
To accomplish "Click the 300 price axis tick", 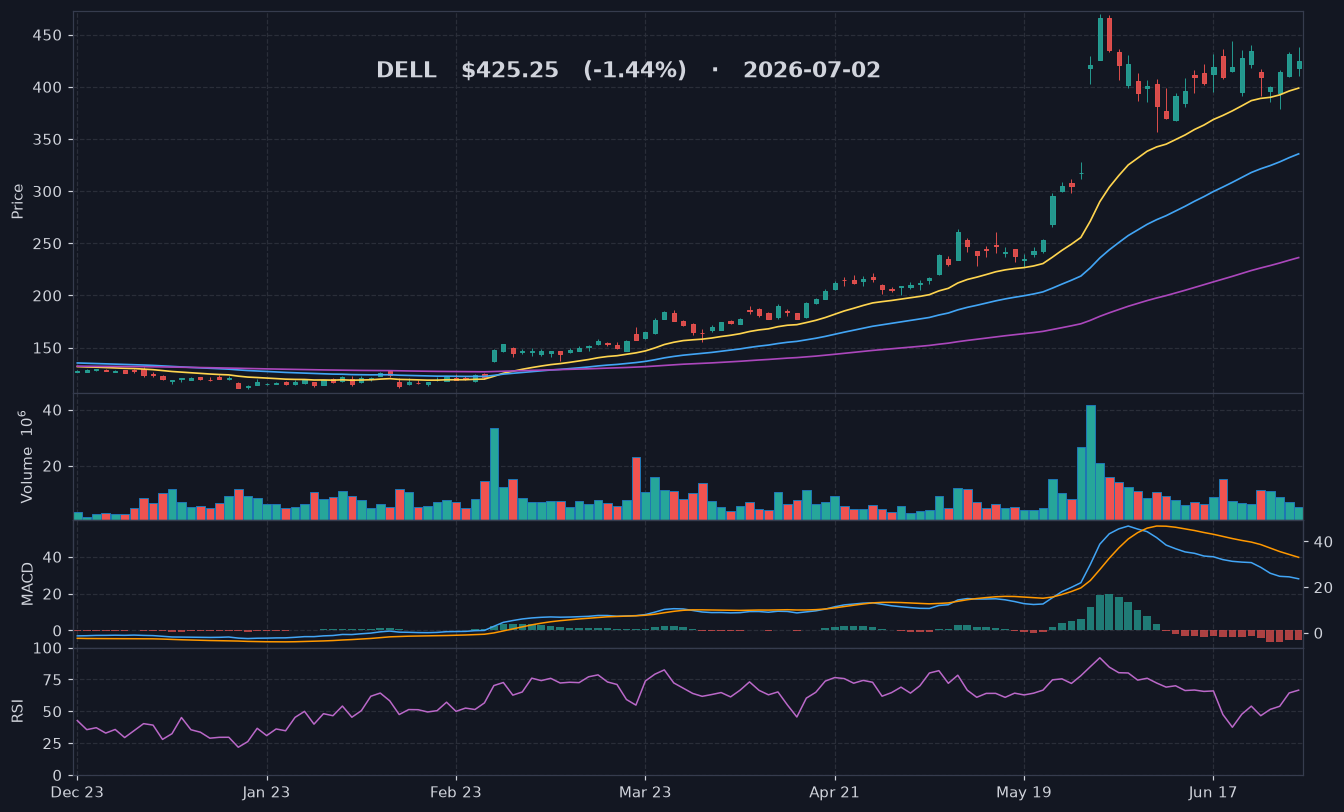I will pyautogui.click(x=48, y=192).
